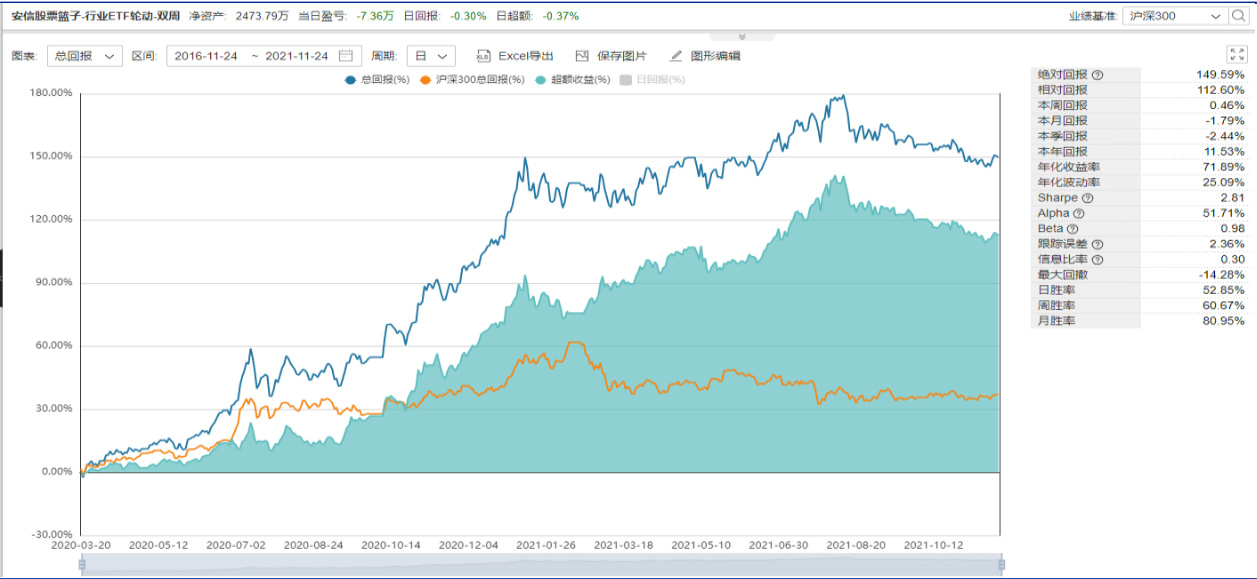Open the 周期 period dropdown

tap(431, 56)
